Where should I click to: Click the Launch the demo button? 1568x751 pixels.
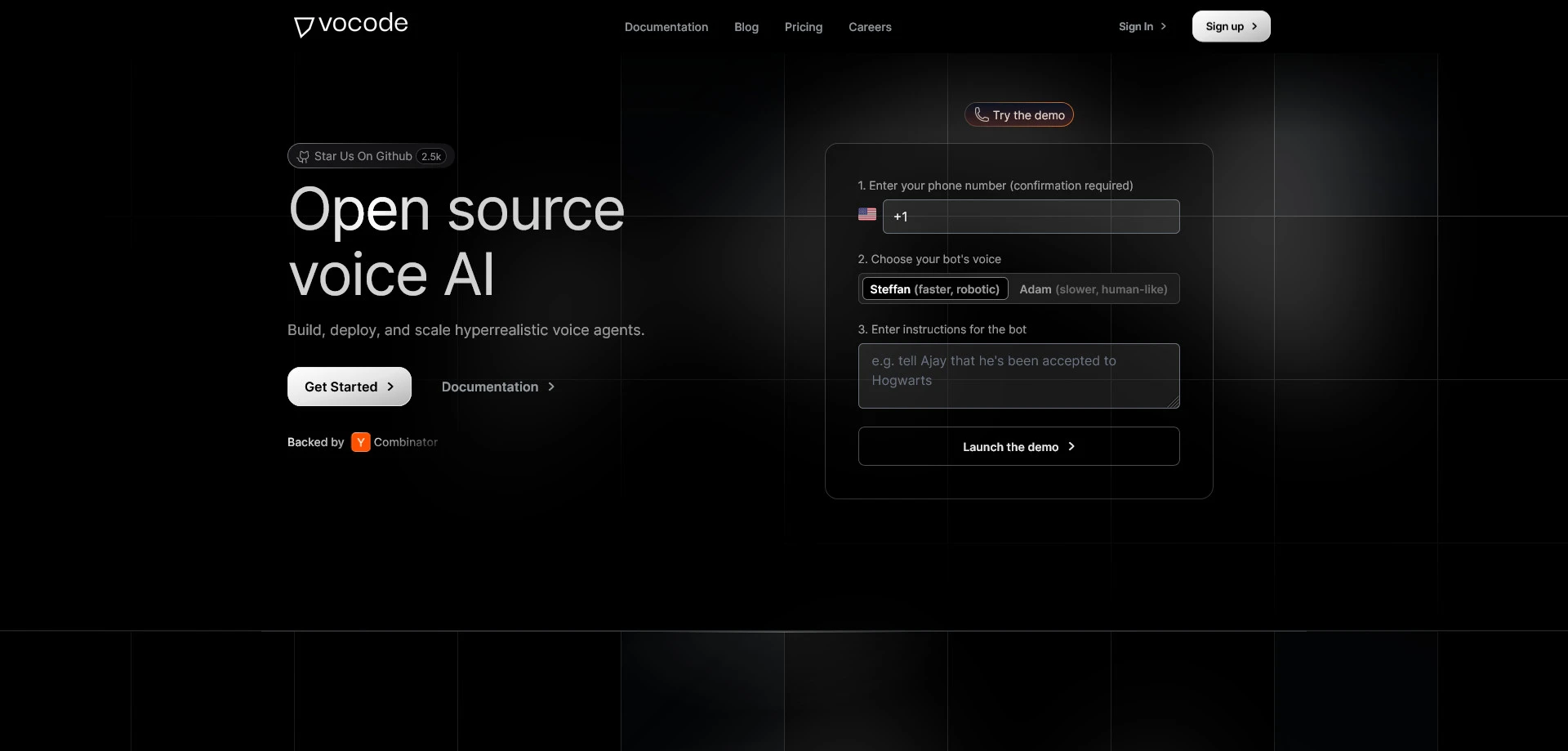(x=1019, y=446)
